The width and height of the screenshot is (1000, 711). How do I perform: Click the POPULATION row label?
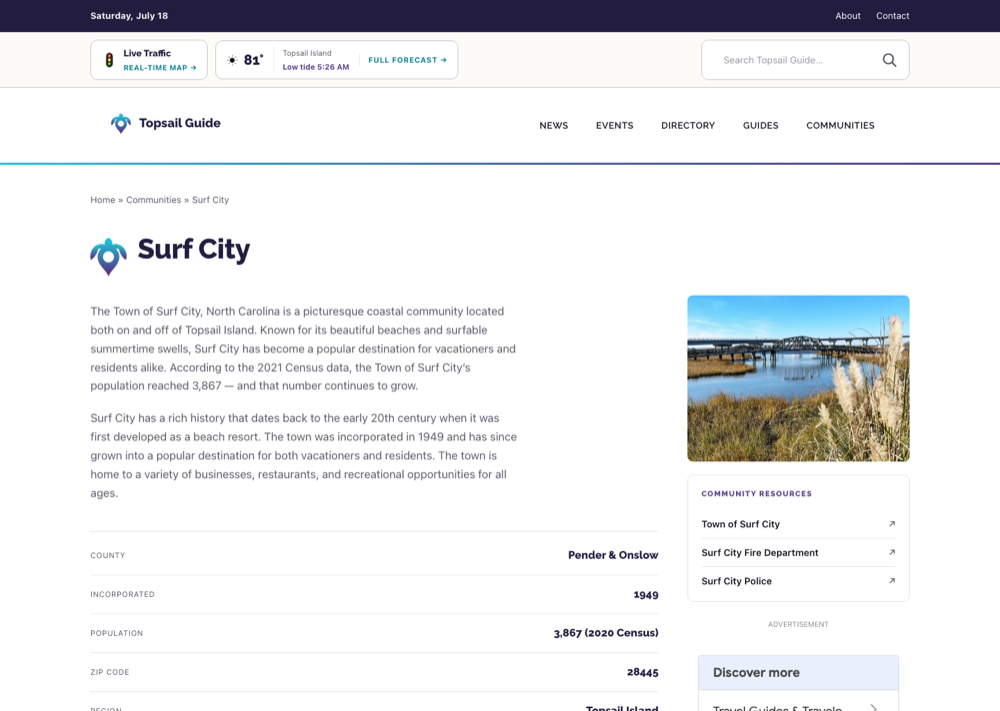click(x=117, y=633)
